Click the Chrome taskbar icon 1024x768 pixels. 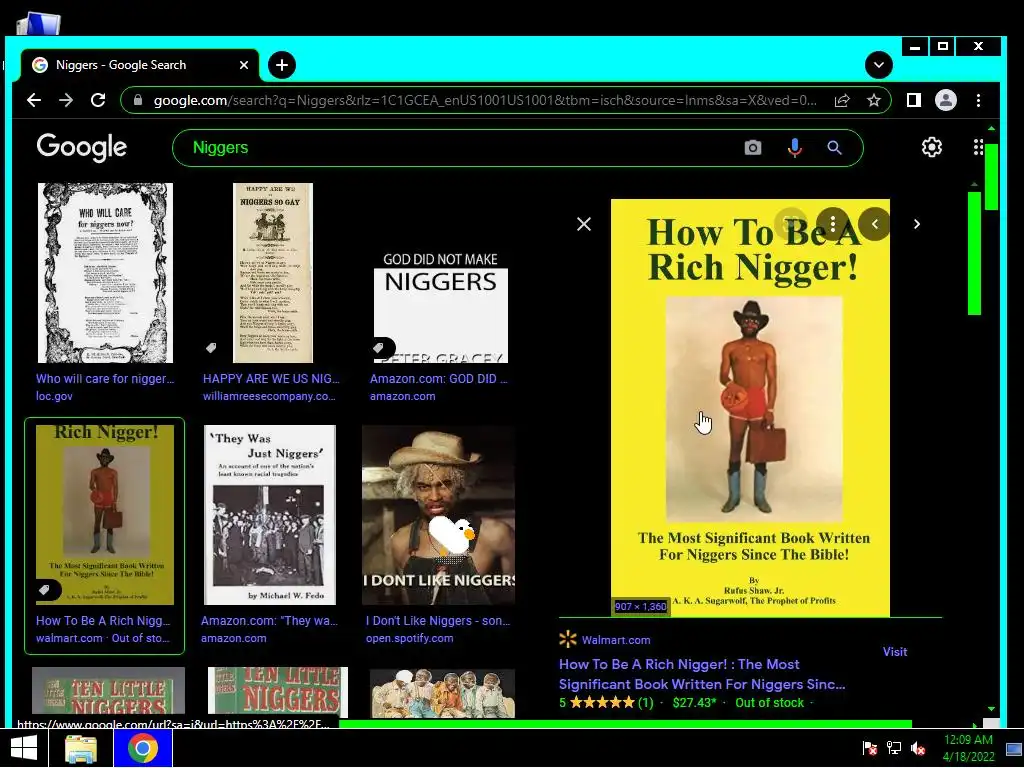coord(143,748)
